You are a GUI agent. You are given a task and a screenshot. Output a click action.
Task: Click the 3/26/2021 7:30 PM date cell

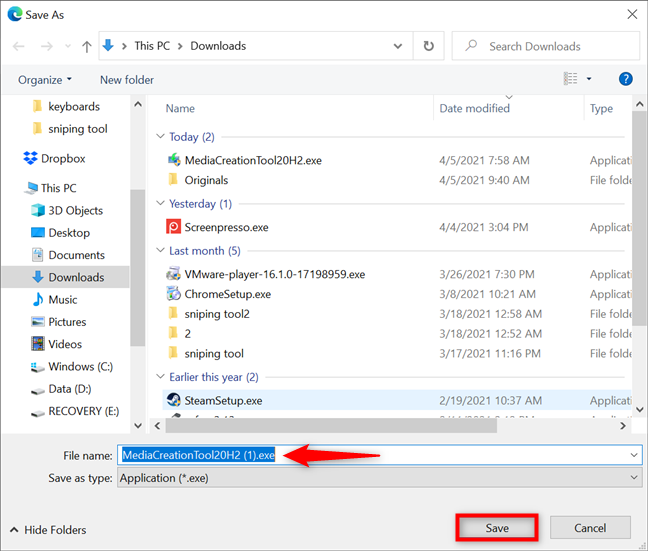point(487,274)
